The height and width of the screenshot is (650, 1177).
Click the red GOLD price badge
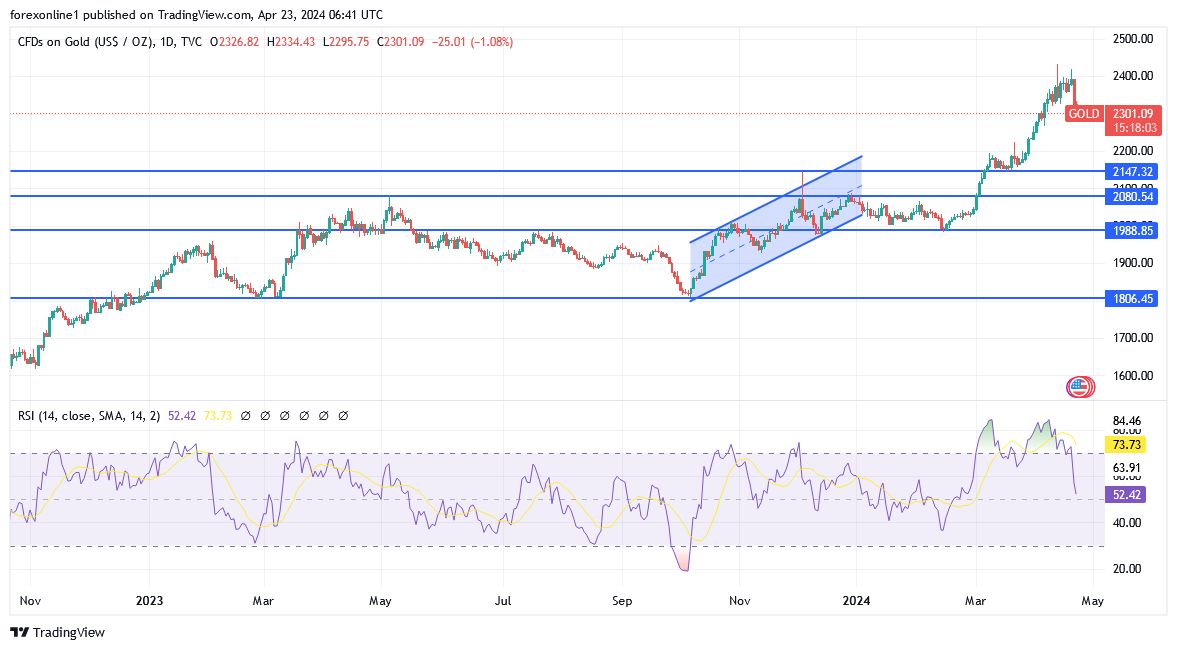pos(1084,114)
